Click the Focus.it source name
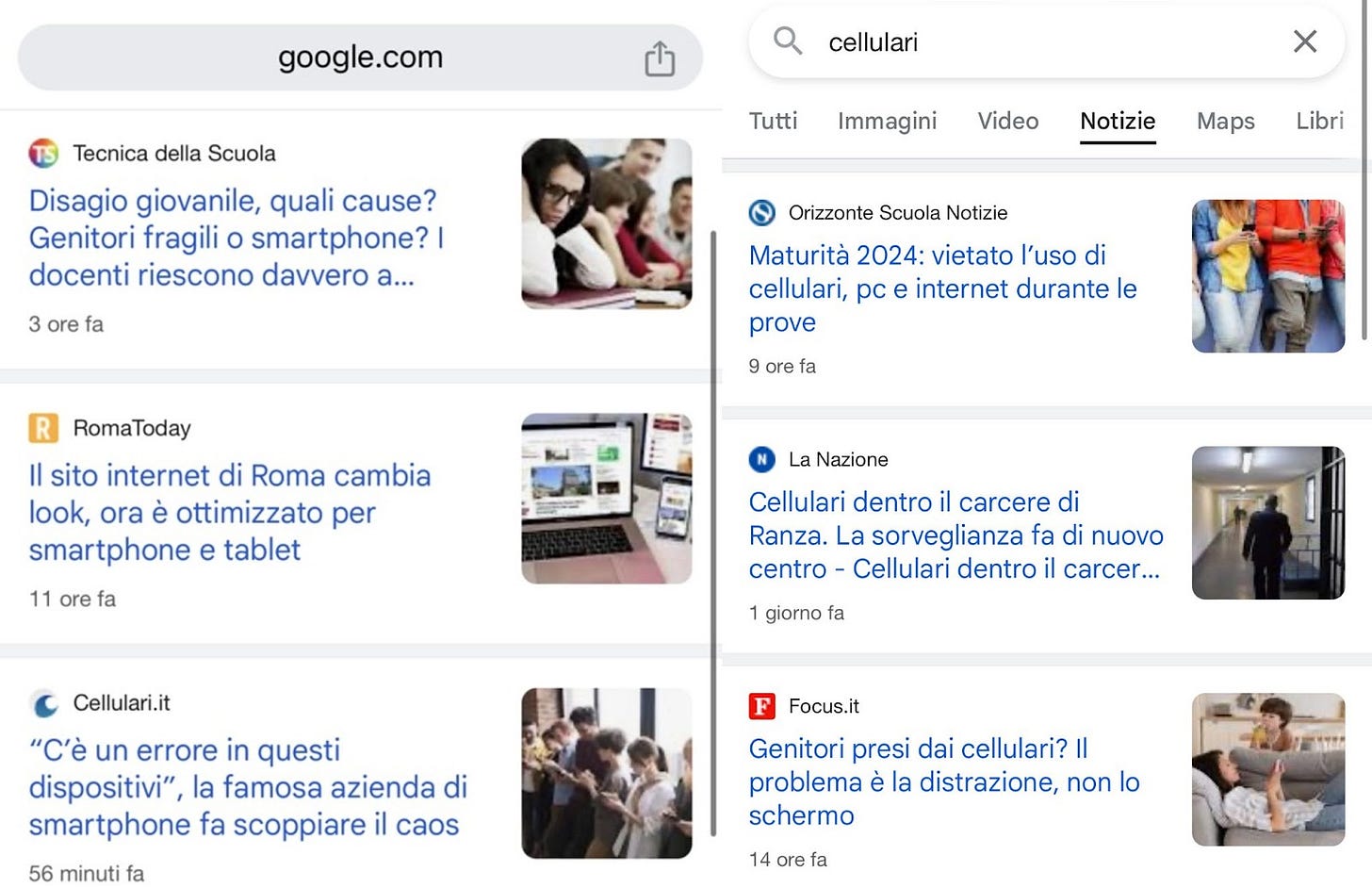Image resolution: width=1372 pixels, height=888 pixels. click(x=824, y=706)
